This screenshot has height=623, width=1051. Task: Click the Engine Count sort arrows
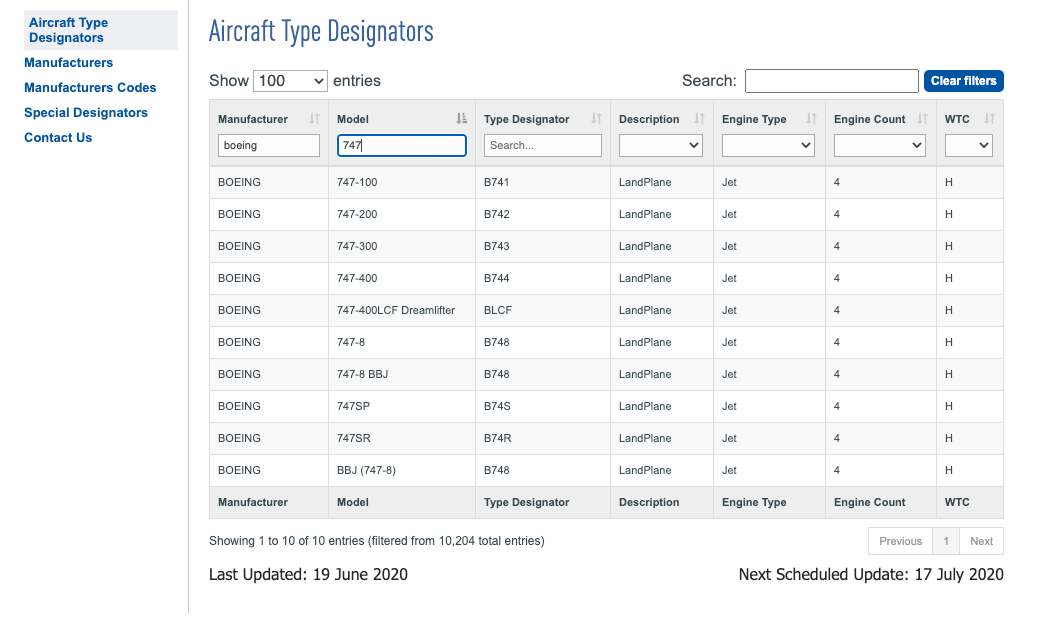923,119
